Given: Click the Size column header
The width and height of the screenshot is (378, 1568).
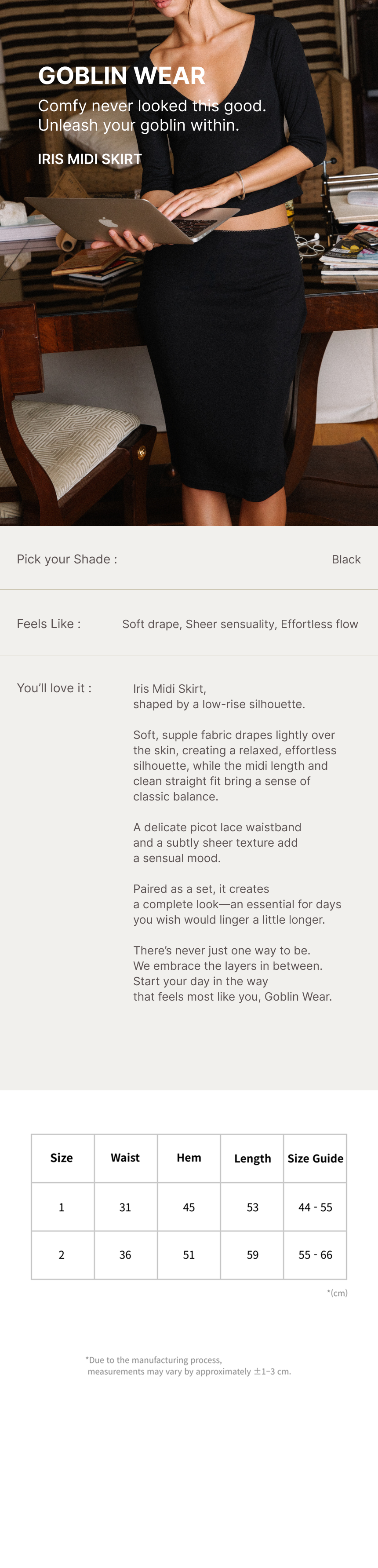Looking at the screenshot, I should (x=62, y=1158).
